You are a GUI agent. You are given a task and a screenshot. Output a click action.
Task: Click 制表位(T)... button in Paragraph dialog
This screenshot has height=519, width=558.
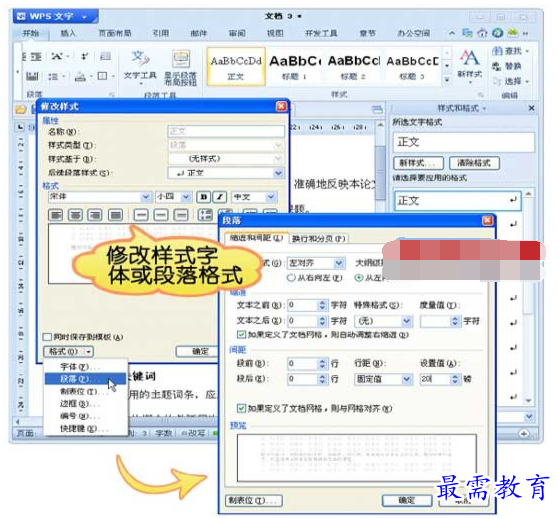(x=254, y=500)
